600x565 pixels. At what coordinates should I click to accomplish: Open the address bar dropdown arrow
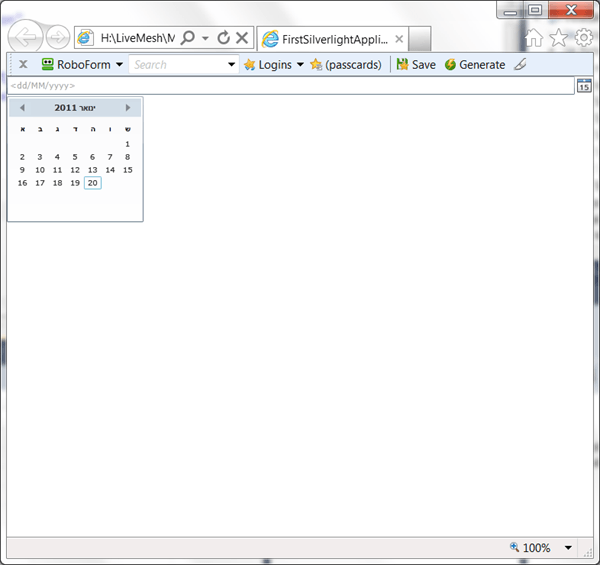click(205, 38)
